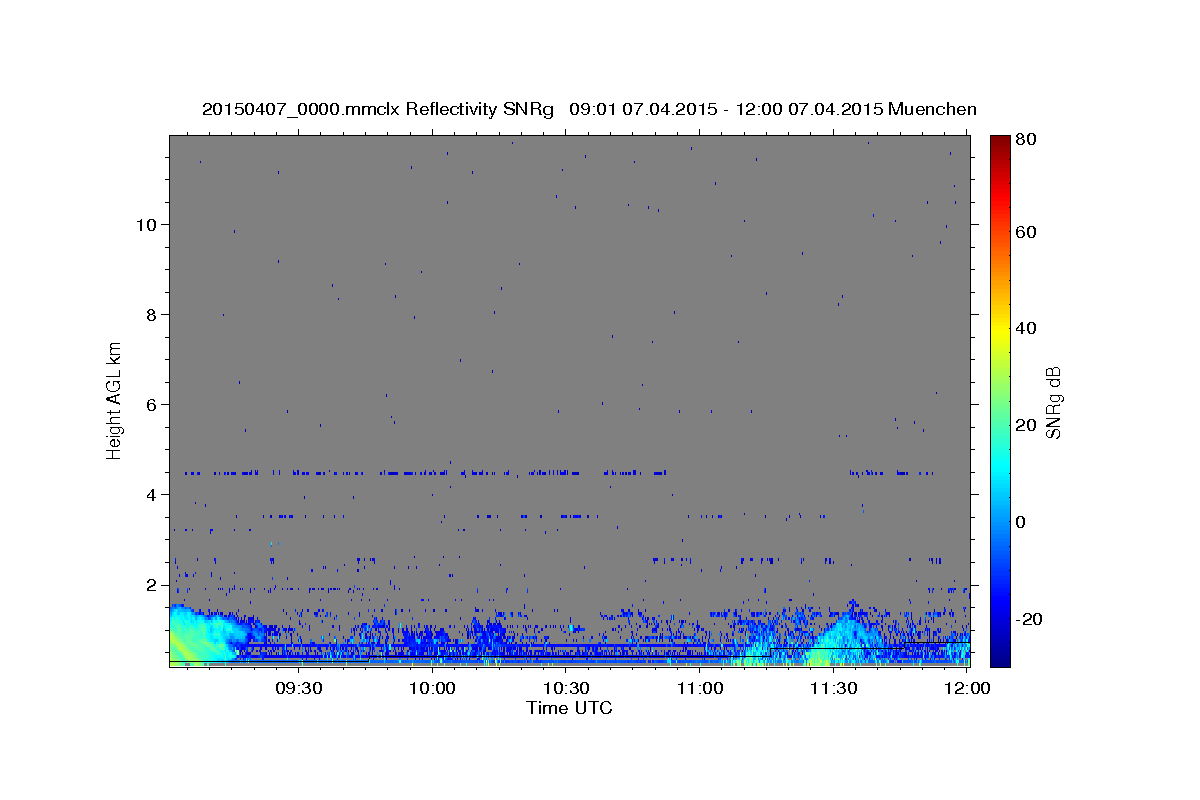Viewport: 1200px width, 800px height.
Task: Pick the yellow band of the colorbar
Action: tap(1000, 330)
